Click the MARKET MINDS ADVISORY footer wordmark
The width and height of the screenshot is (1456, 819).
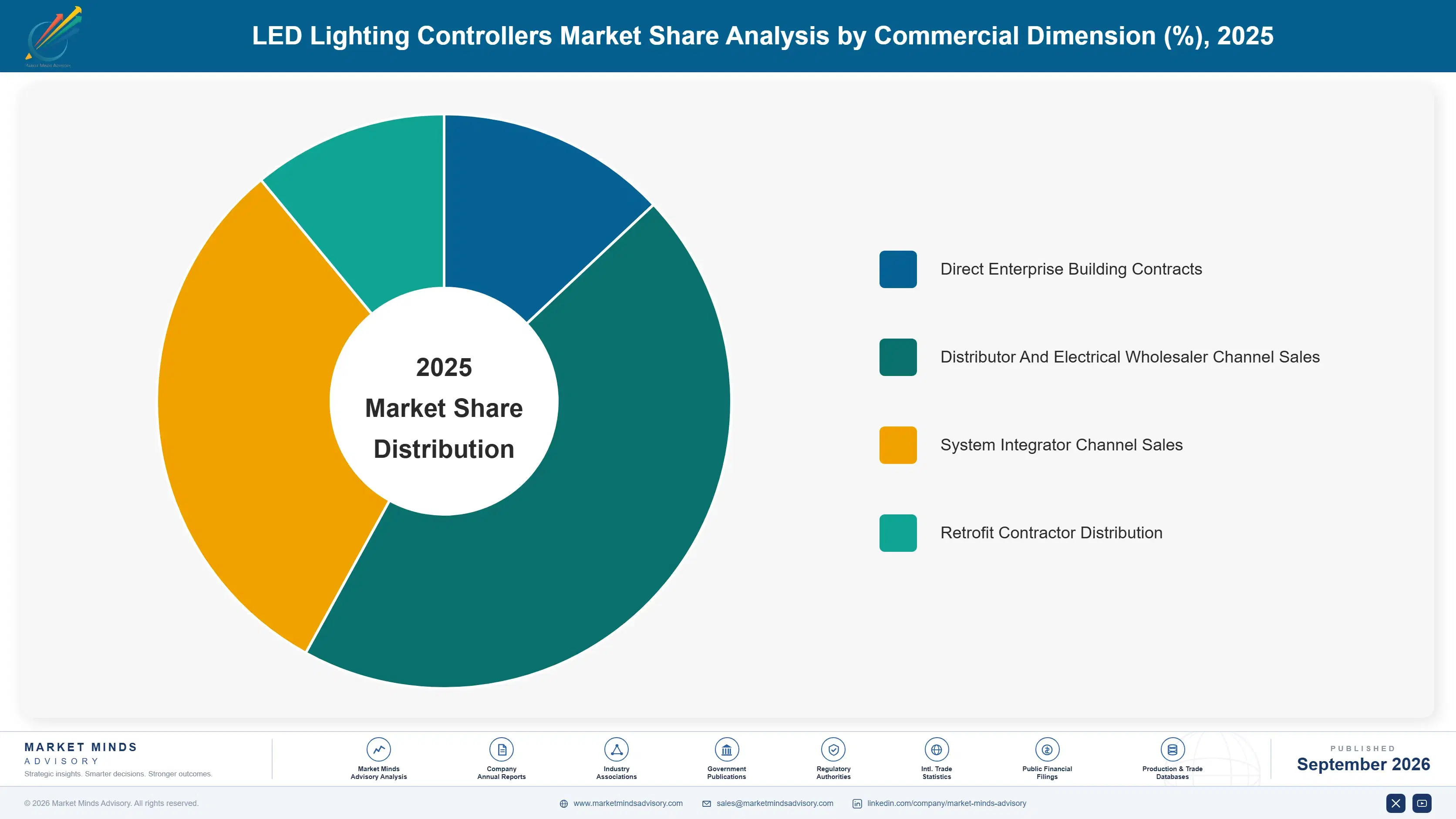click(81, 753)
